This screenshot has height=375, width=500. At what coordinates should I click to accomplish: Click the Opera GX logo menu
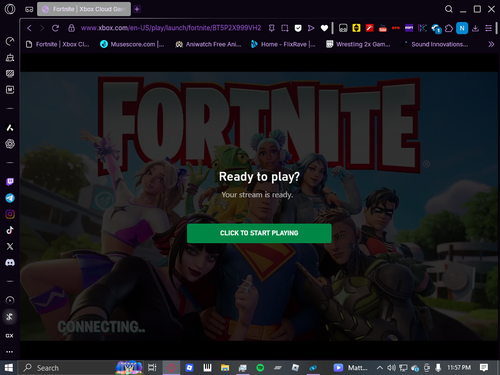pyautogui.click(x=10, y=9)
